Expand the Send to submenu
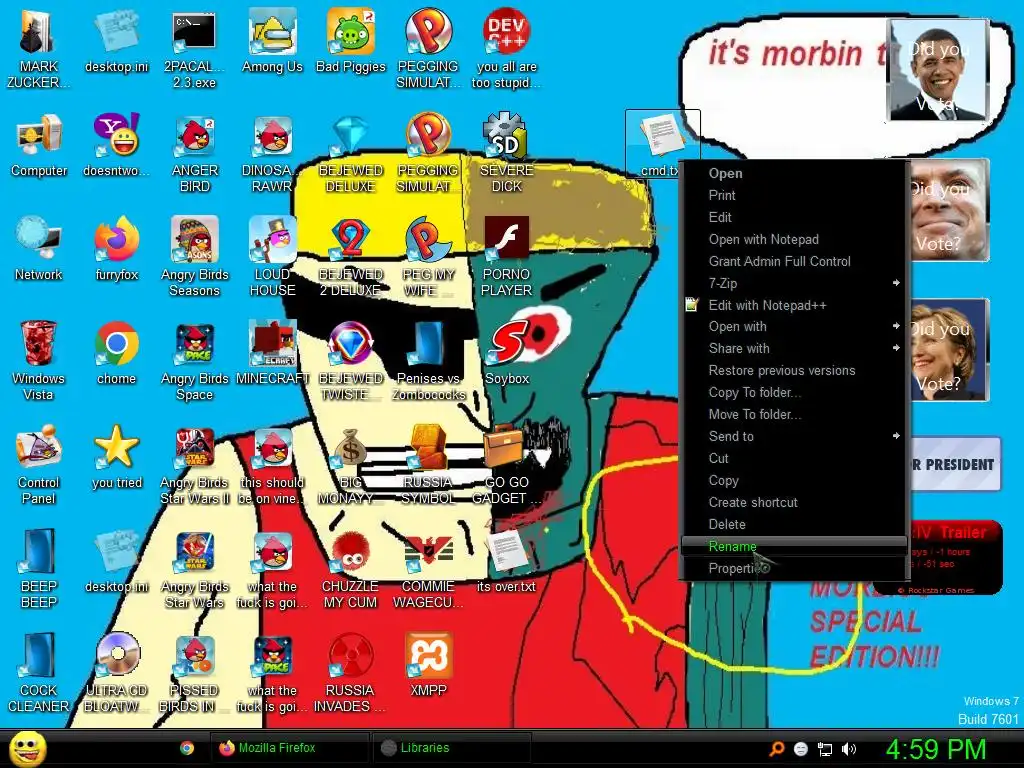1024x768 pixels. (794, 436)
